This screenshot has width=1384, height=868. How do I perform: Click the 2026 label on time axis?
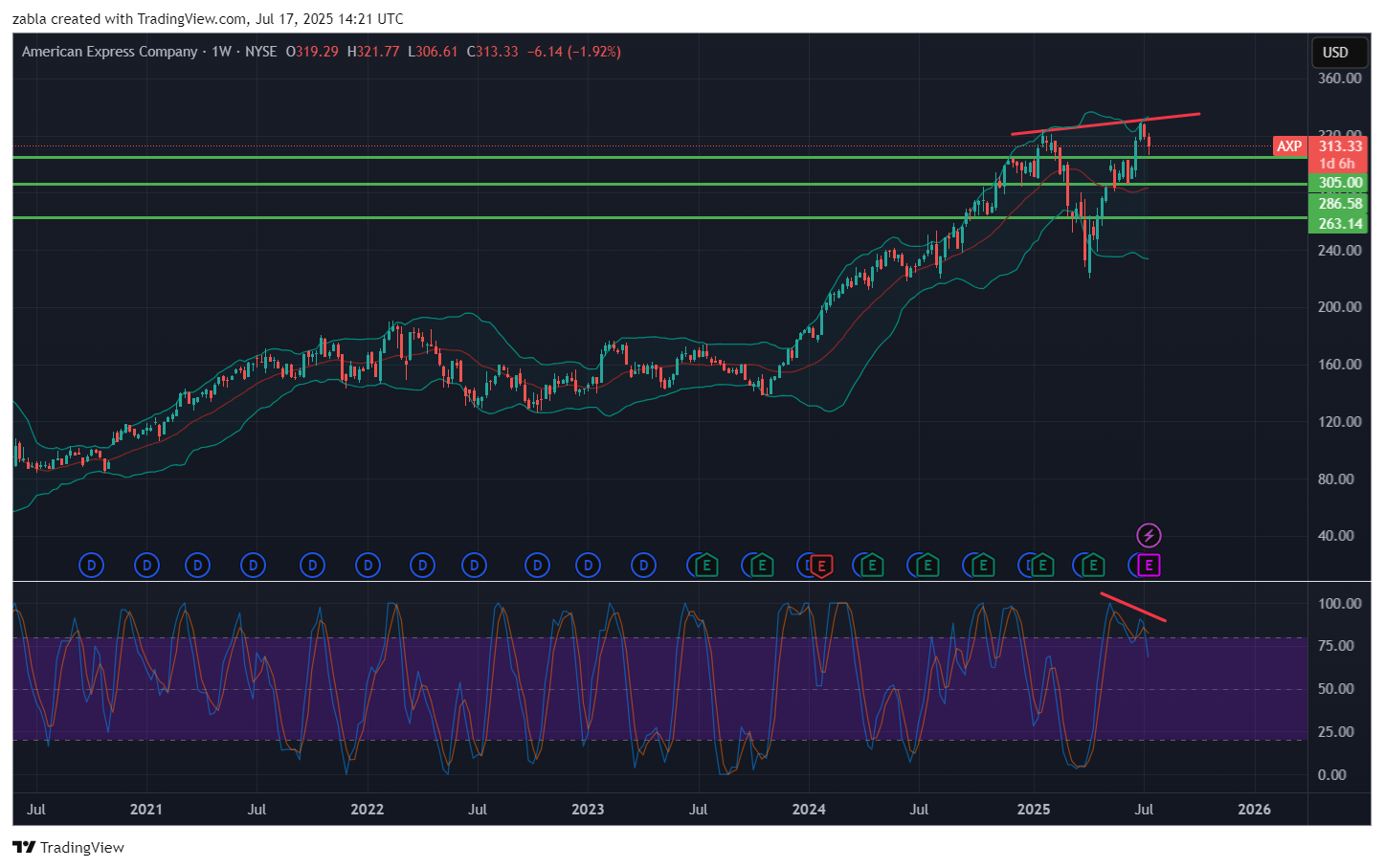tap(1255, 810)
